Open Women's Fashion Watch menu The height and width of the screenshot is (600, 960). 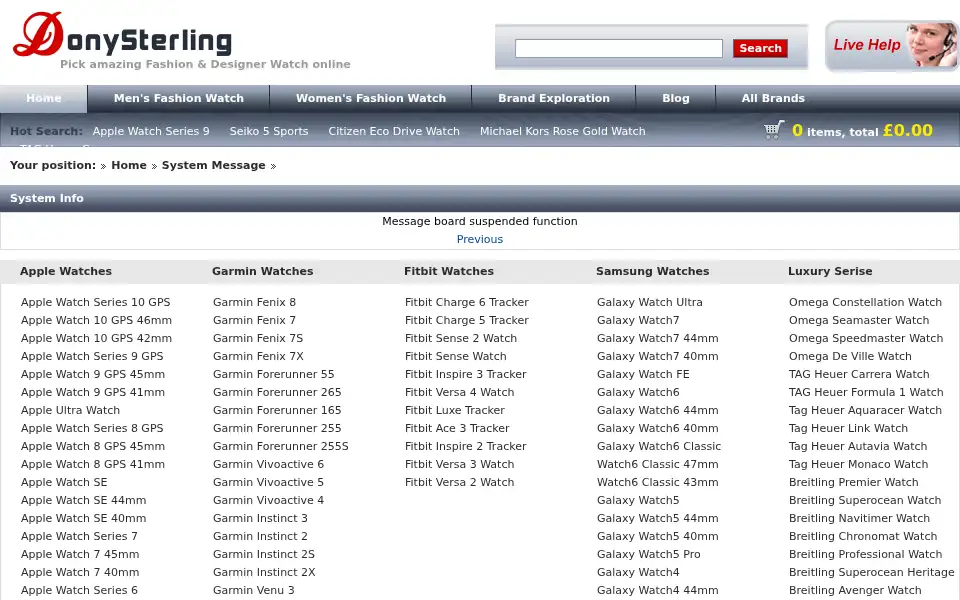tap(370, 98)
